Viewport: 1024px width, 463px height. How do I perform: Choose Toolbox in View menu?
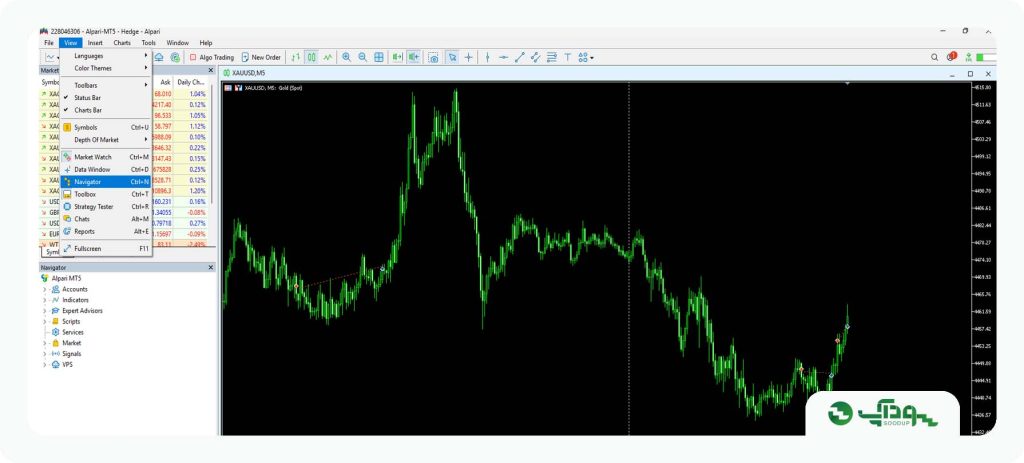click(106, 194)
